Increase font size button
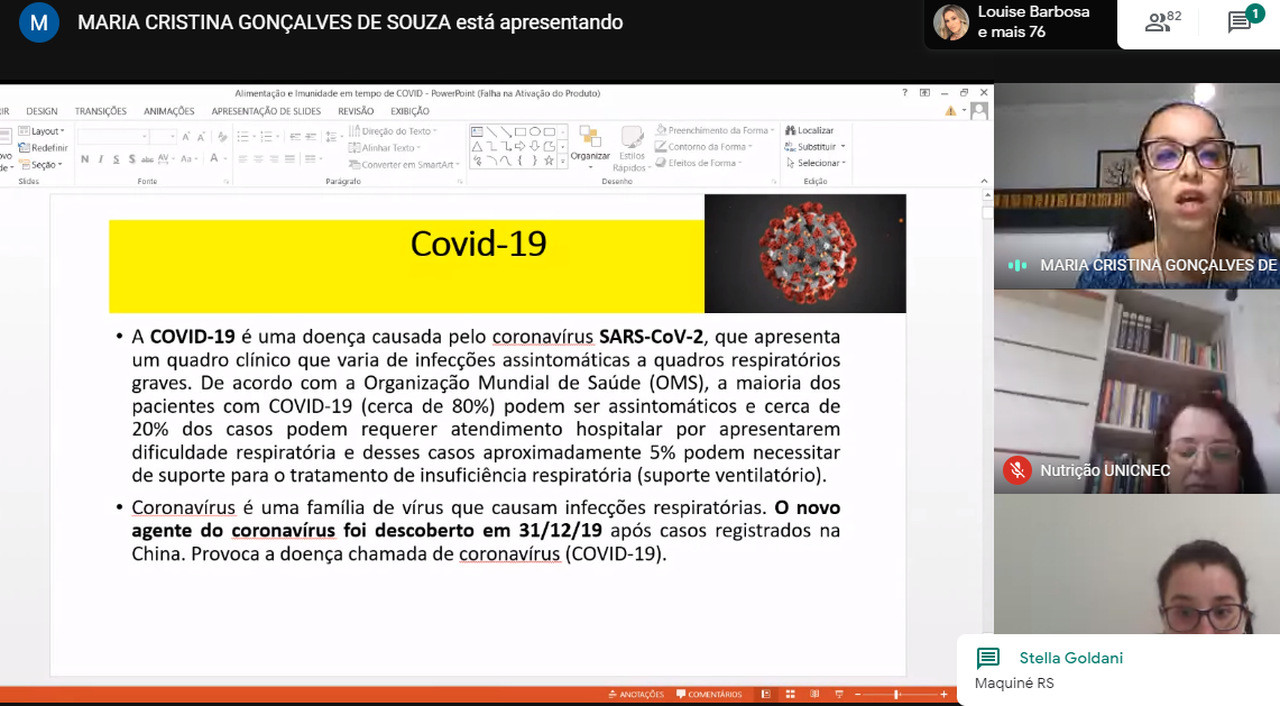 pyautogui.click(x=187, y=136)
